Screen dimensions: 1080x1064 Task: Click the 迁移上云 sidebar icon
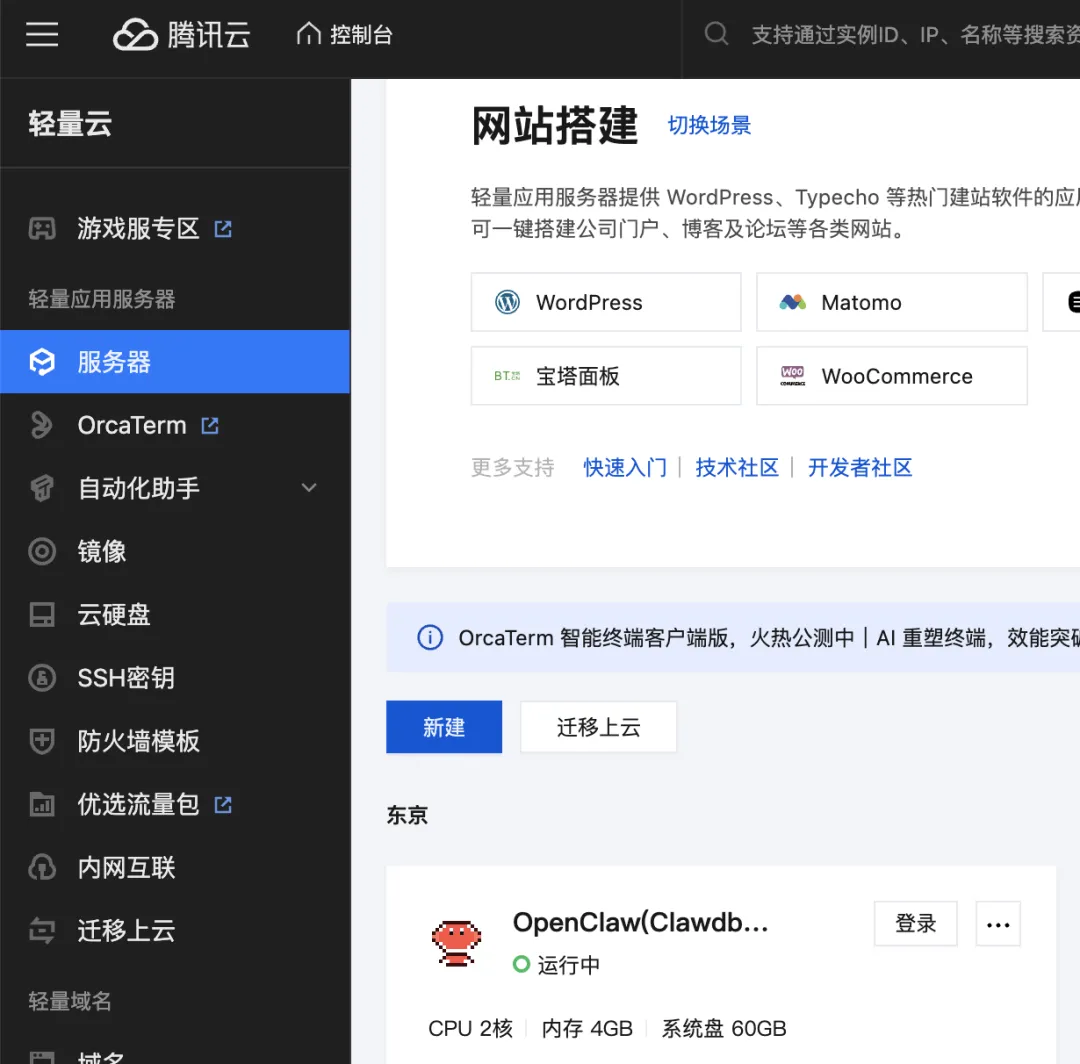tap(42, 931)
